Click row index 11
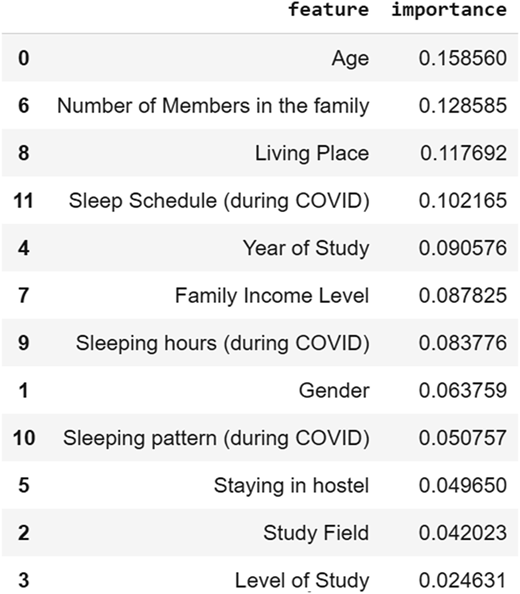520x594 pixels. pos(23,201)
